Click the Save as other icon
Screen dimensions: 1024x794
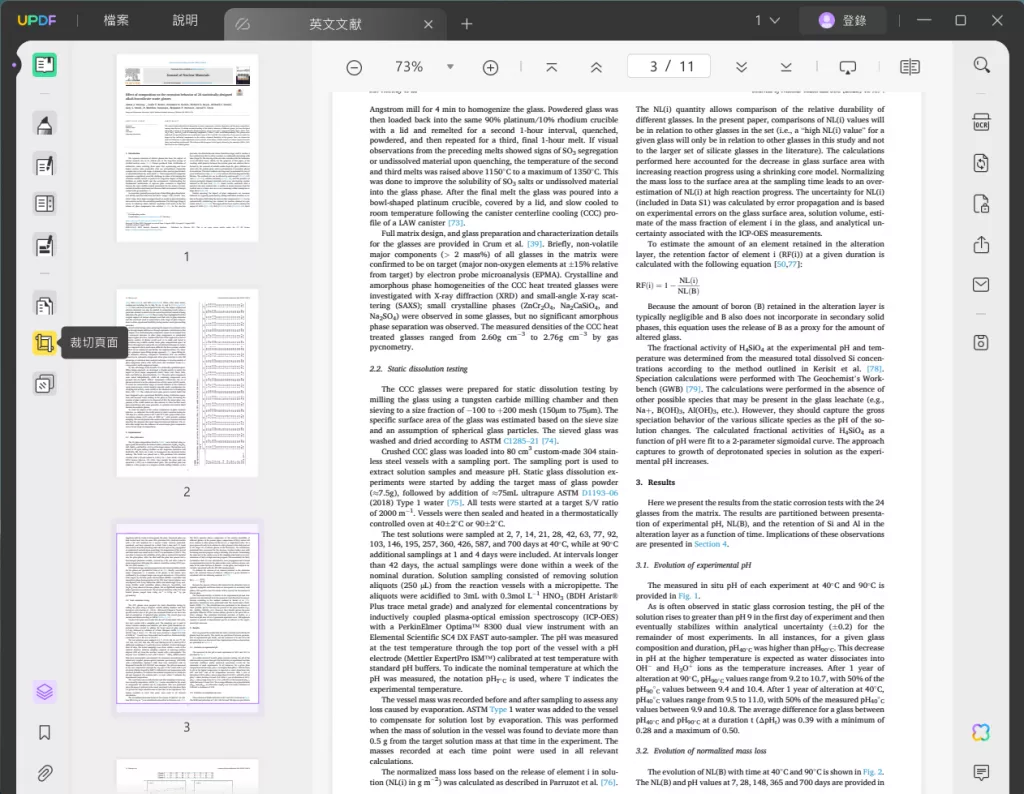(x=981, y=342)
